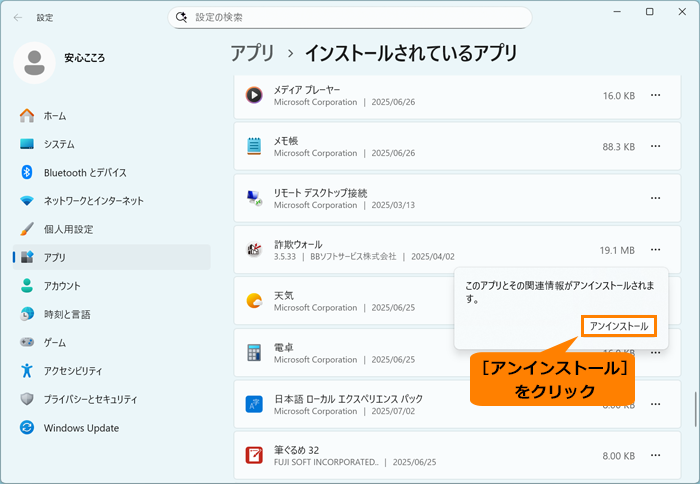Click the BBソフトサービス株式会社 publisher text
The image size is (700, 484).
coord(353,257)
